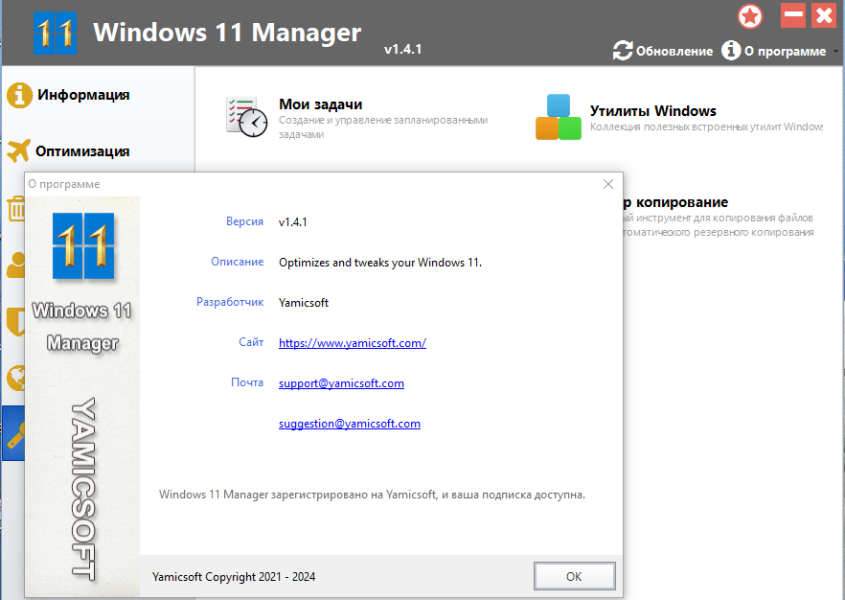Close the Windows 11 Manager main window
This screenshot has width=845, height=600.
tap(824, 16)
